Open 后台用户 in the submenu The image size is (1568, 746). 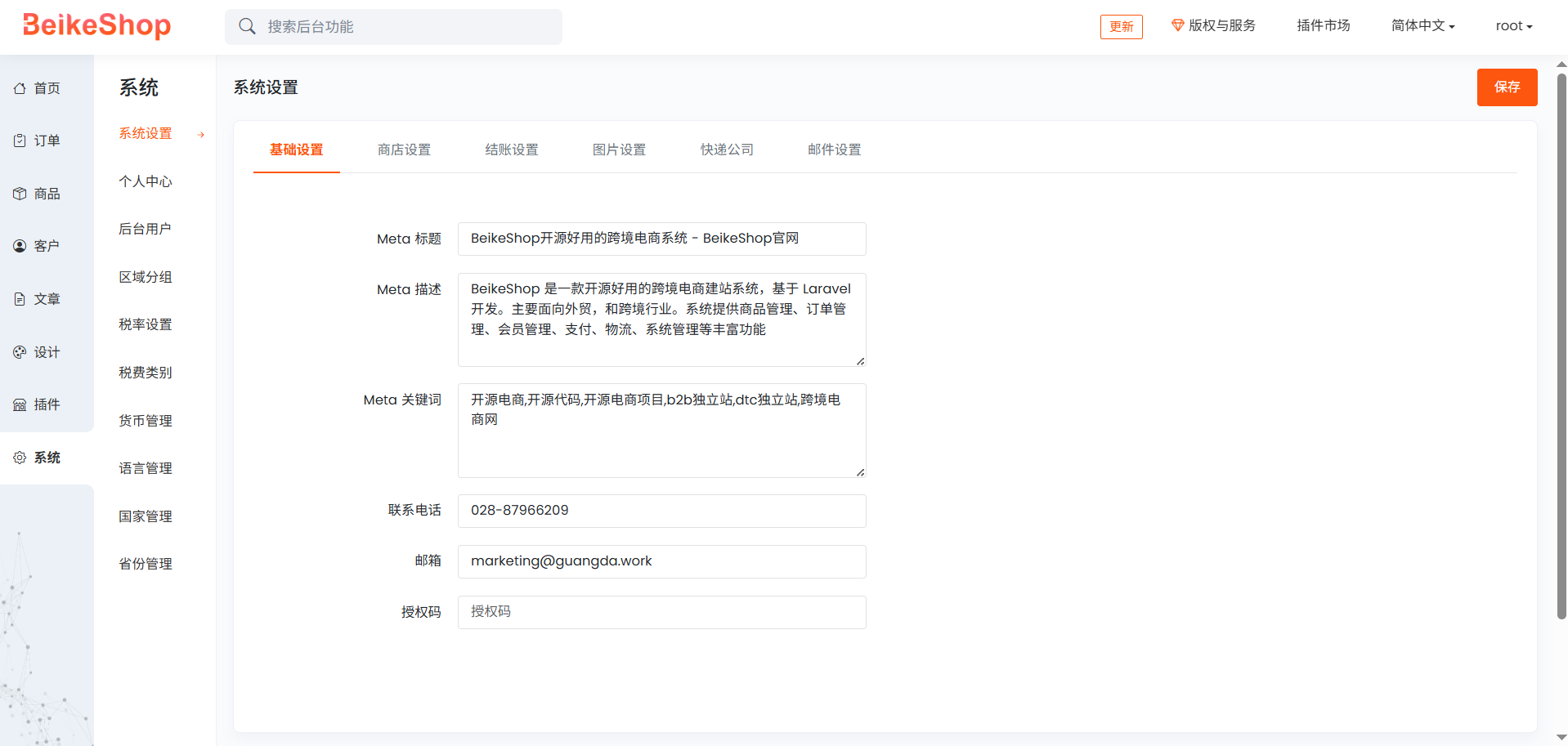point(146,229)
